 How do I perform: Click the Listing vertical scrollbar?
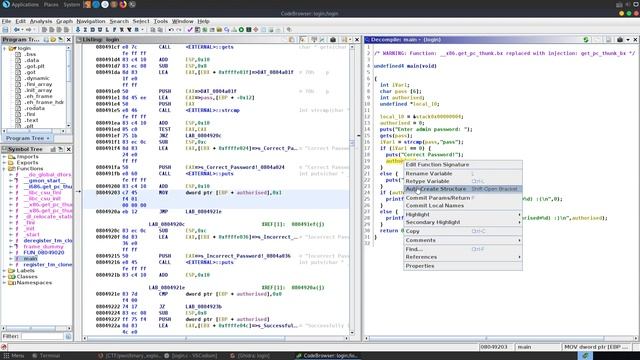click(352, 190)
